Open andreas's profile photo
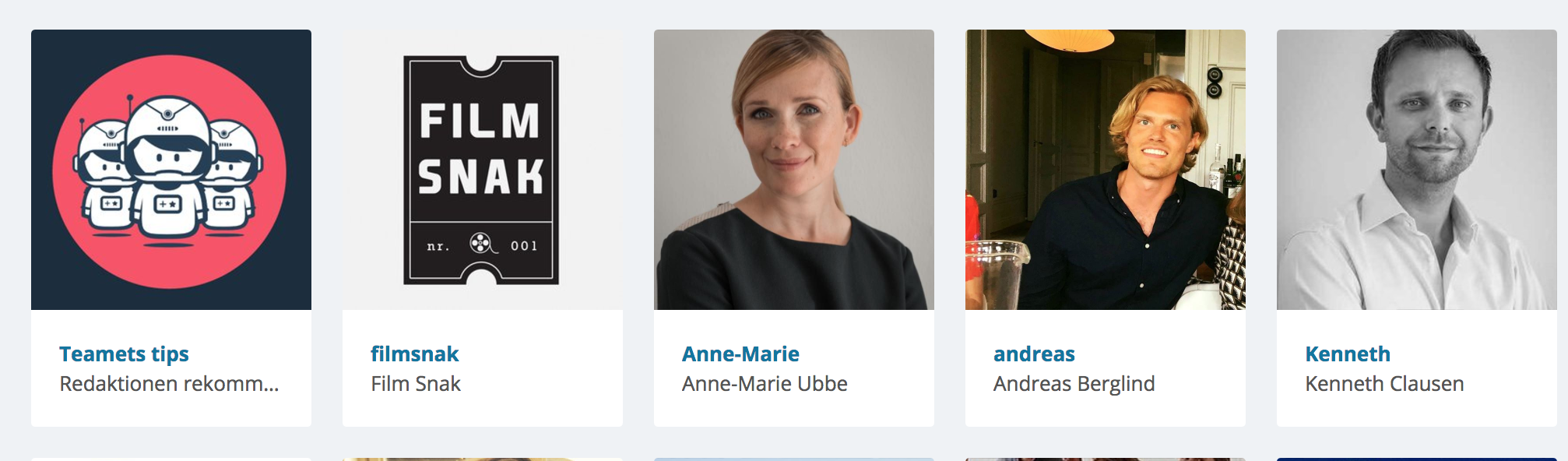 1106,170
